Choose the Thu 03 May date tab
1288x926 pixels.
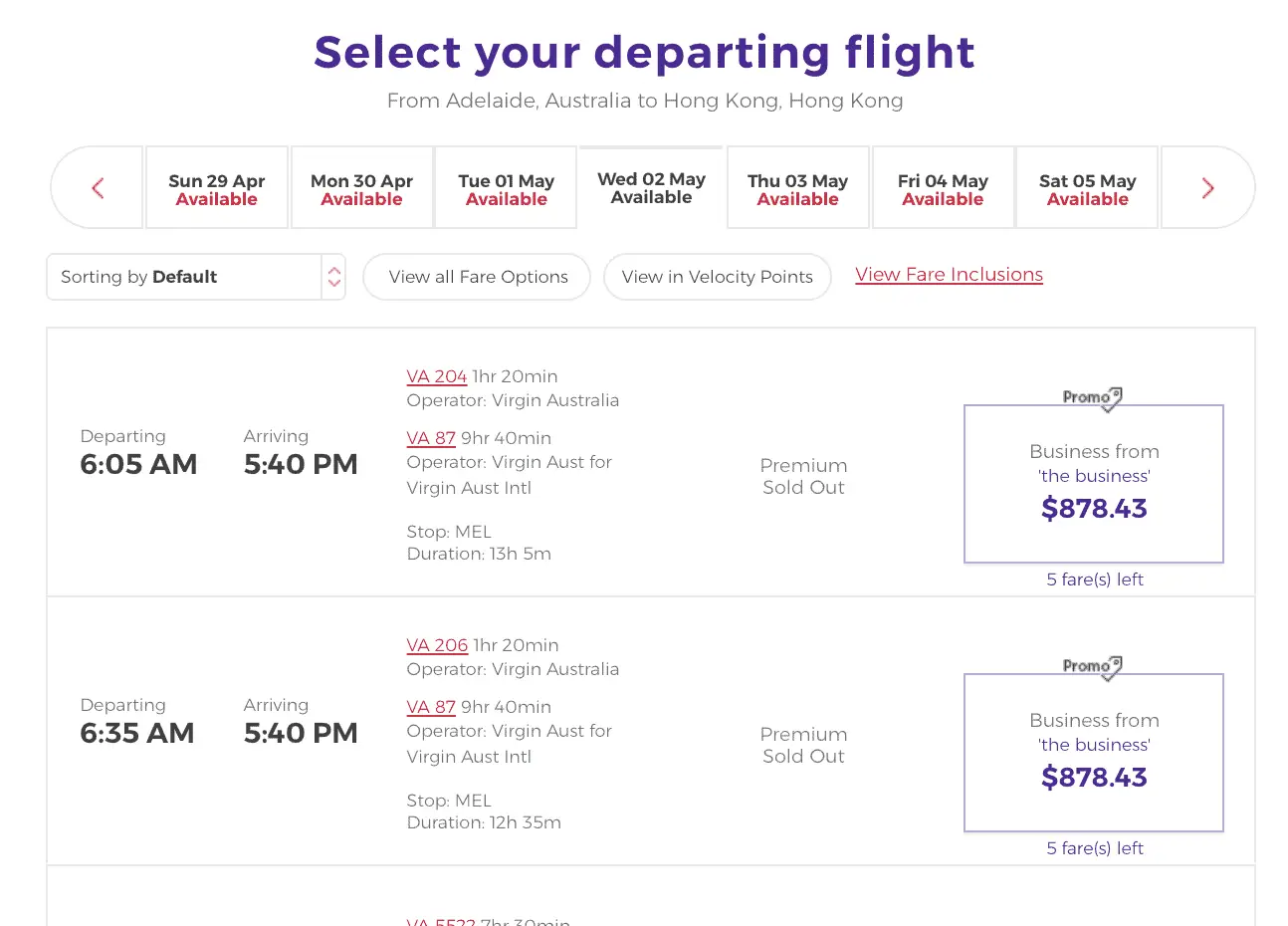pyautogui.click(x=797, y=188)
